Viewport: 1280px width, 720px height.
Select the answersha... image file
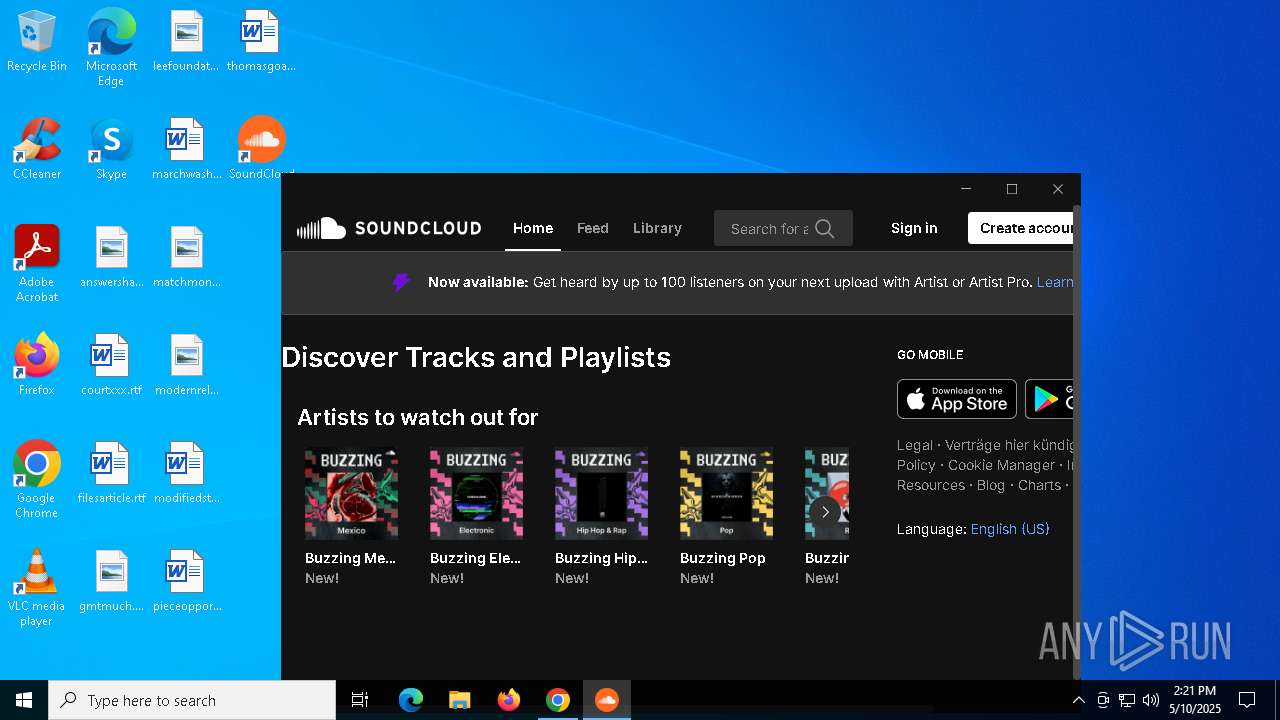tap(111, 258)
